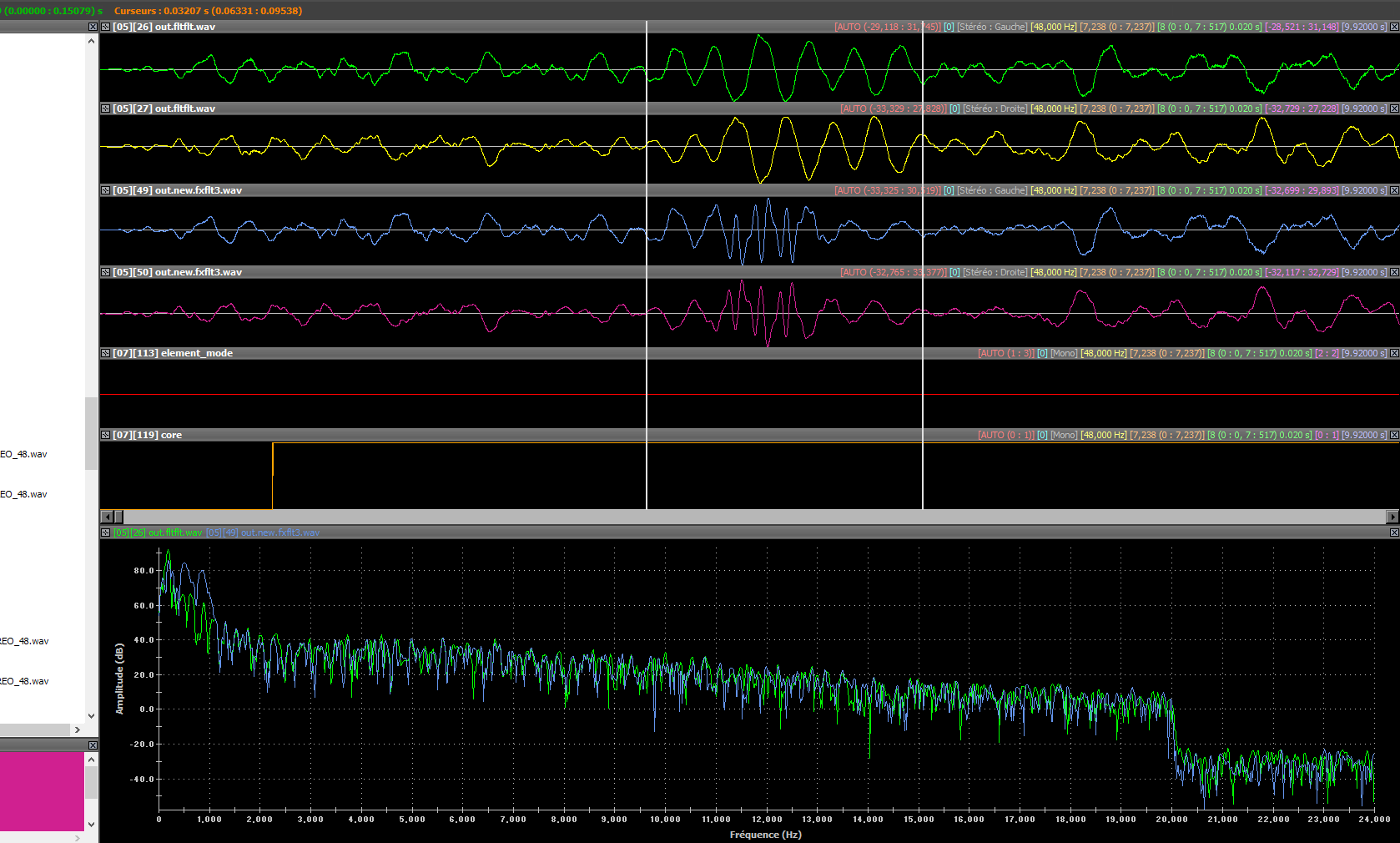Click the icon left of [07][119] core
This screenshot has width=1400, height=843.
[106, 435]
